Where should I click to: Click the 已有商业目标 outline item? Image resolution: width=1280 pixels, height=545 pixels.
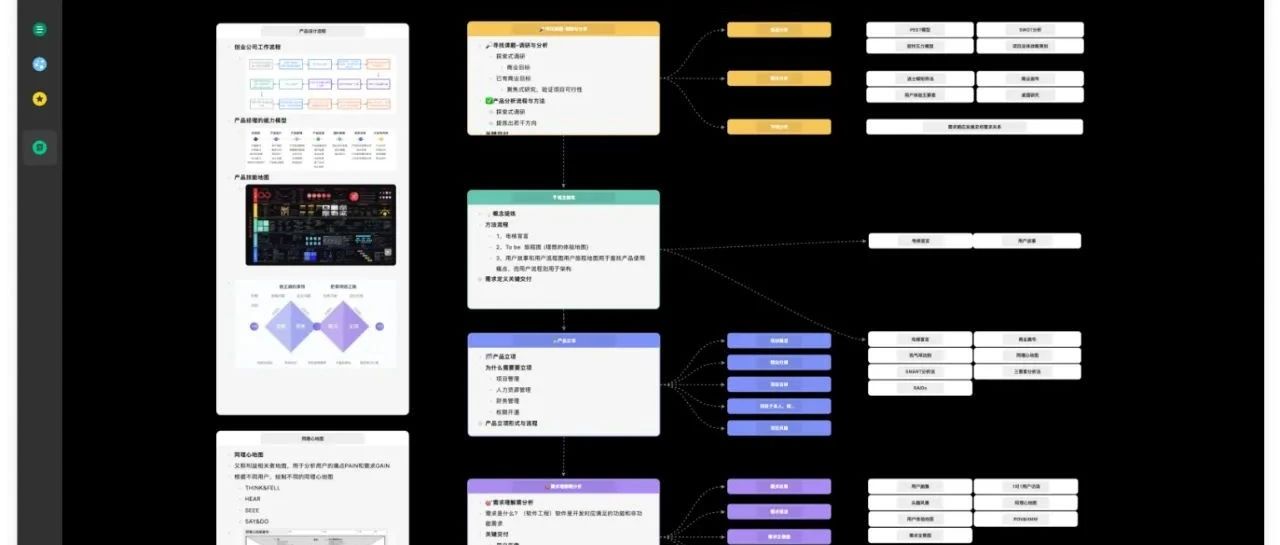[513, 78]
